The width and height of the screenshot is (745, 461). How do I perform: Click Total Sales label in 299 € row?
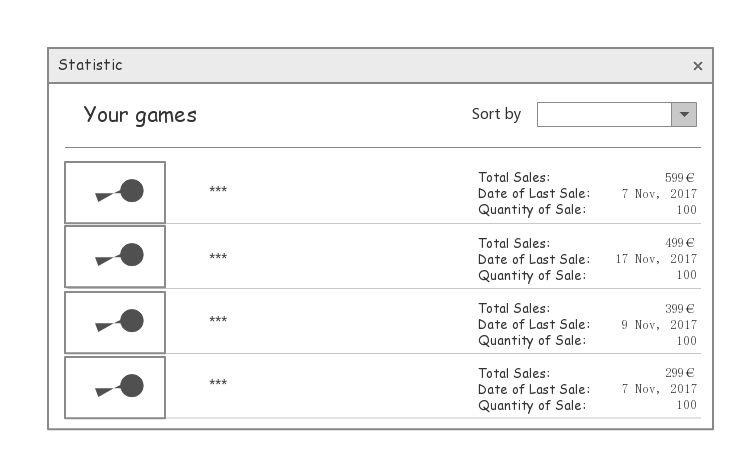click(514, 374)
